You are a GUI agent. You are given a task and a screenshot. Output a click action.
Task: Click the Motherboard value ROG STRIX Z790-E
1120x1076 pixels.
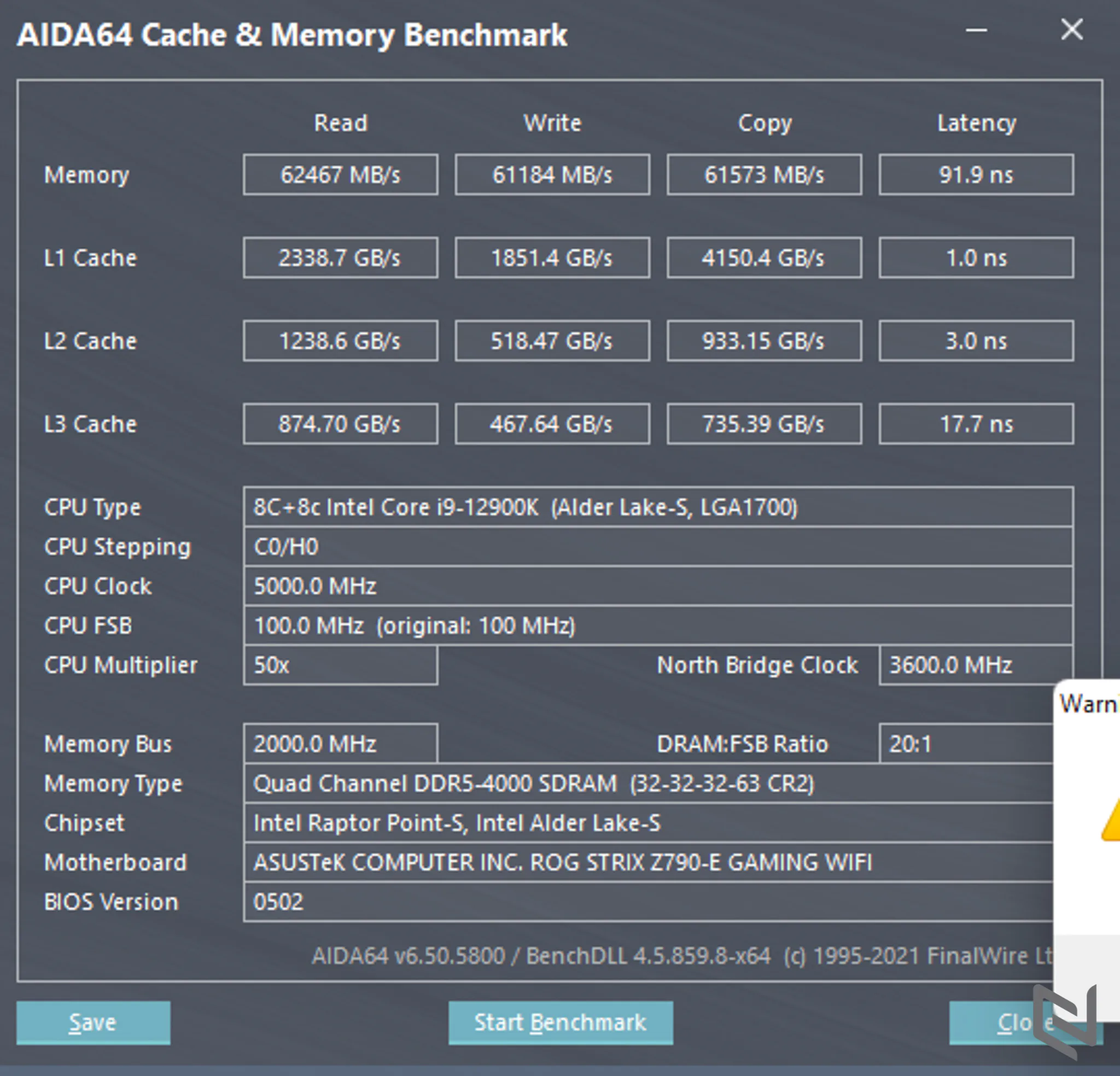(x=649, y=862)
